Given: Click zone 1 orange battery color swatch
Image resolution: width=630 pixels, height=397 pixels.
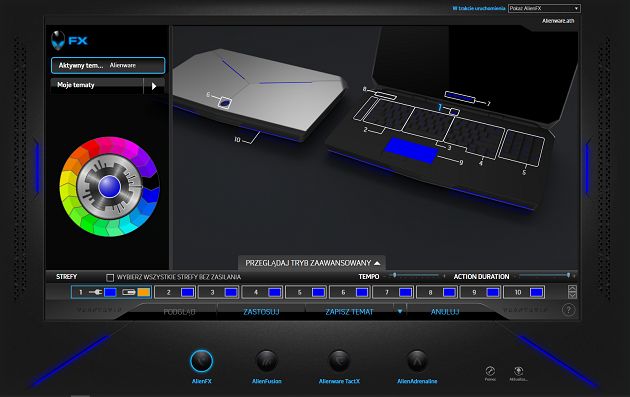Looking at the screenshot, I should pyautogui.click(x=143, y=292).
